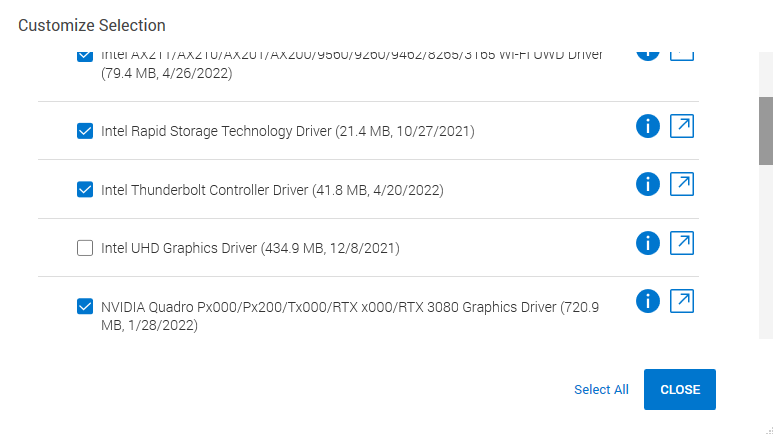This screenshot has width=773, height=434.
Task: Open NVIDIA Quadro Graphics Driver external link
Action: [681, 301]
